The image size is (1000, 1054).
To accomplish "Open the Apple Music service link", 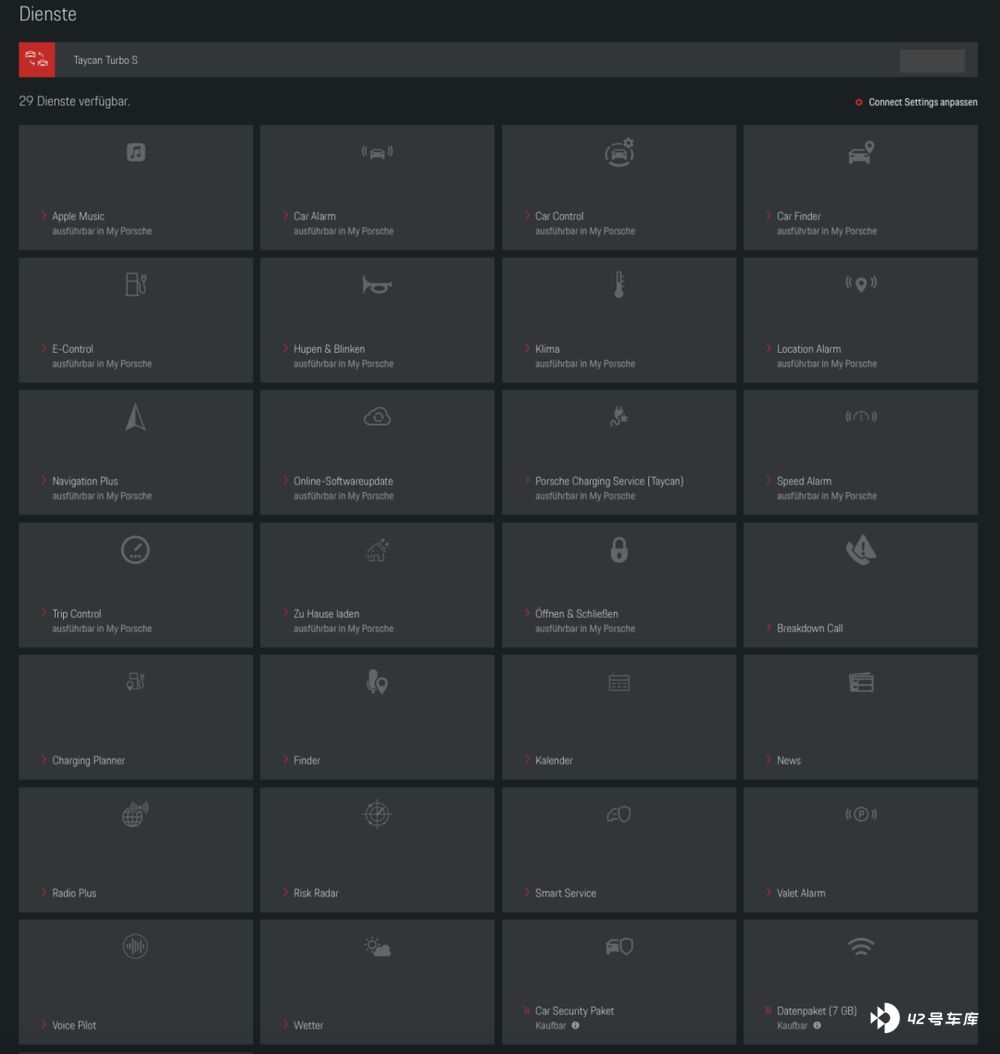I will pos(78,216).
